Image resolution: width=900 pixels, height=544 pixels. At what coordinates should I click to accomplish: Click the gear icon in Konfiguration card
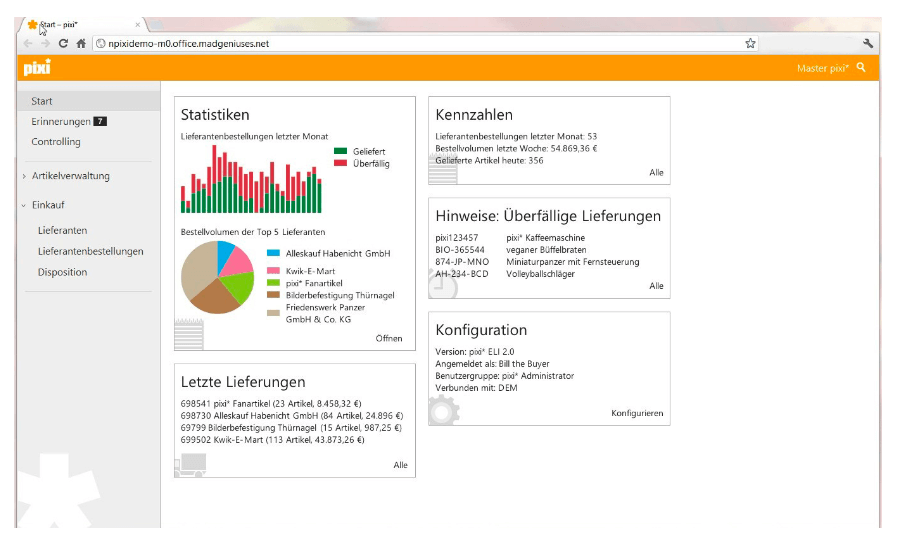[x=444, y=410]
